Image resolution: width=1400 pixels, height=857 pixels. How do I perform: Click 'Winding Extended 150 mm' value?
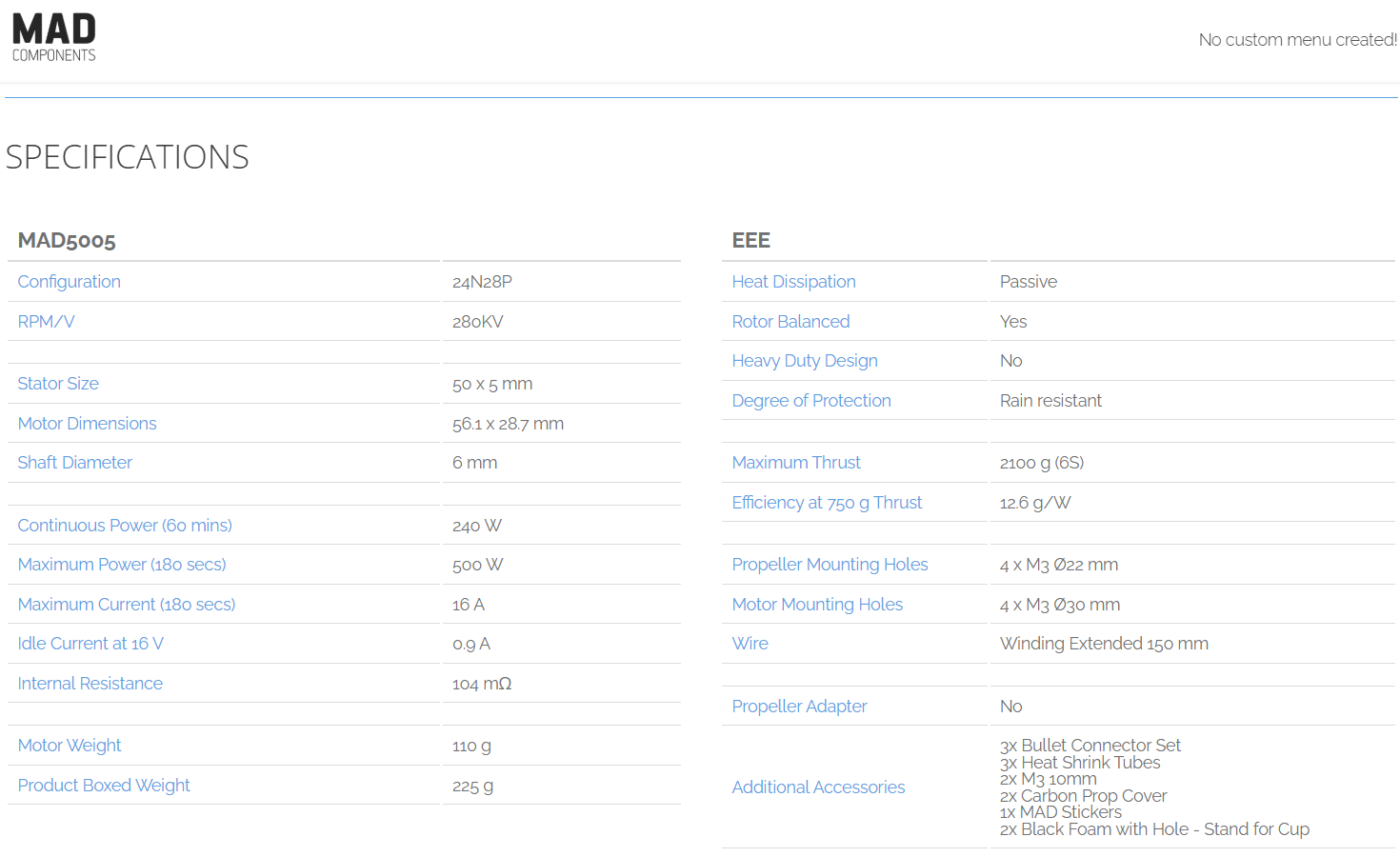pyautogui.click(x=1104, y=644)
